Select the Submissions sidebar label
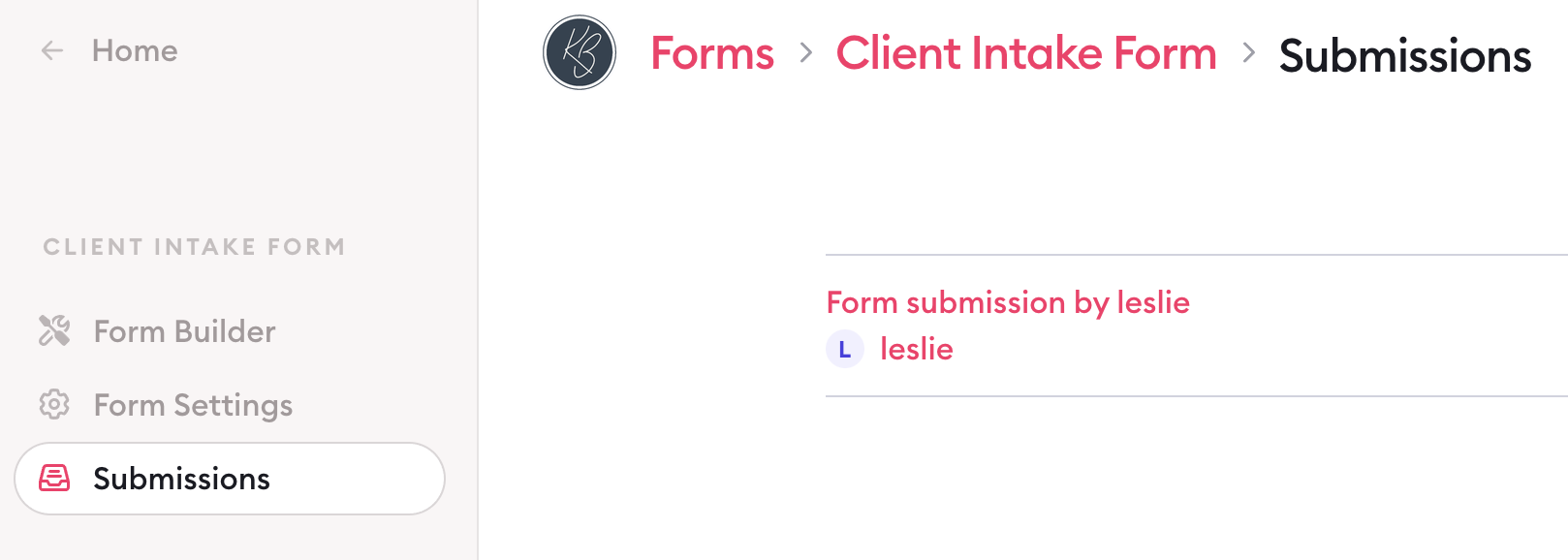The width and height of the screenshot is (1568, 560). (181, 479)
